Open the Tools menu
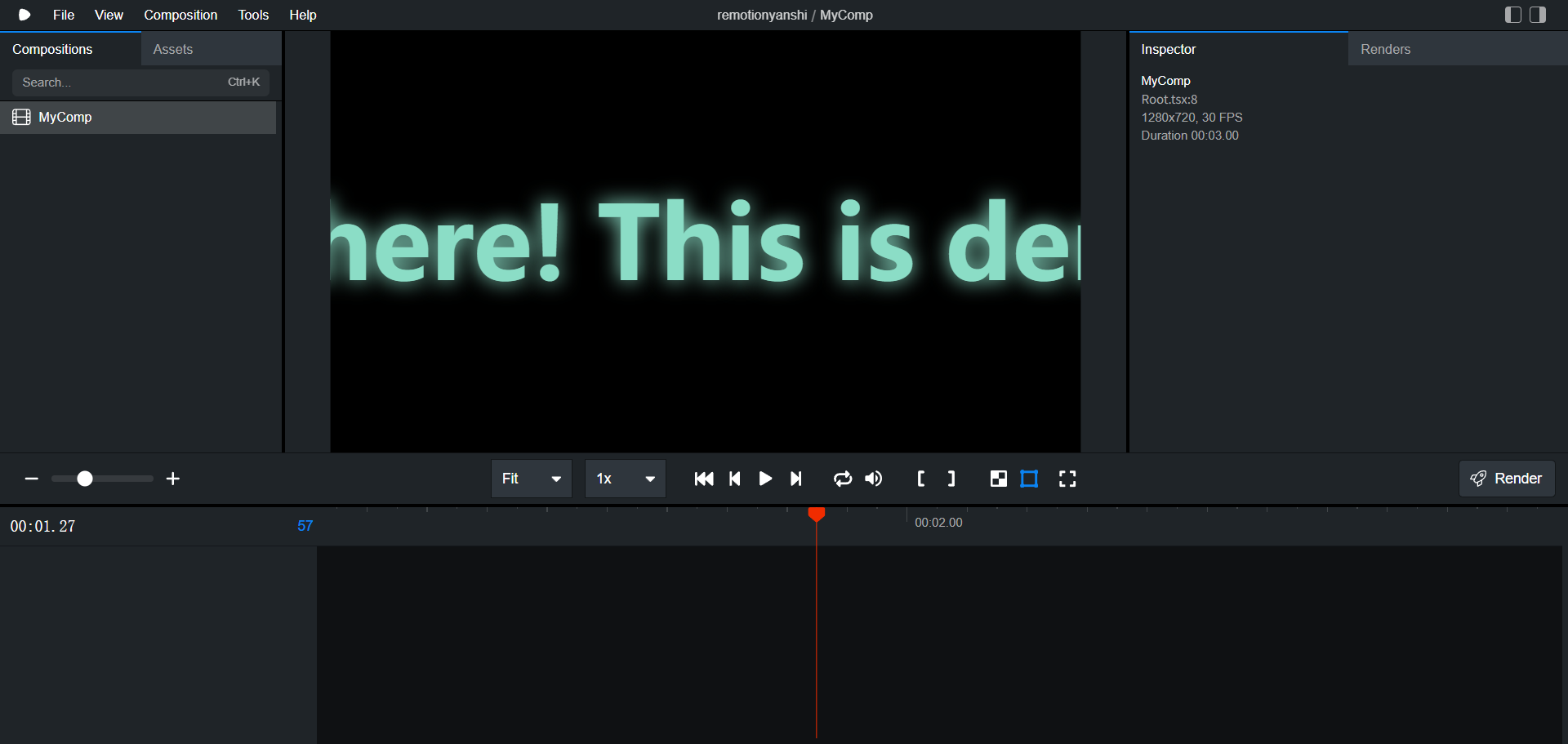Image resolution: width=1568 pixels, height=744 pixels. (x=253, y=15)
